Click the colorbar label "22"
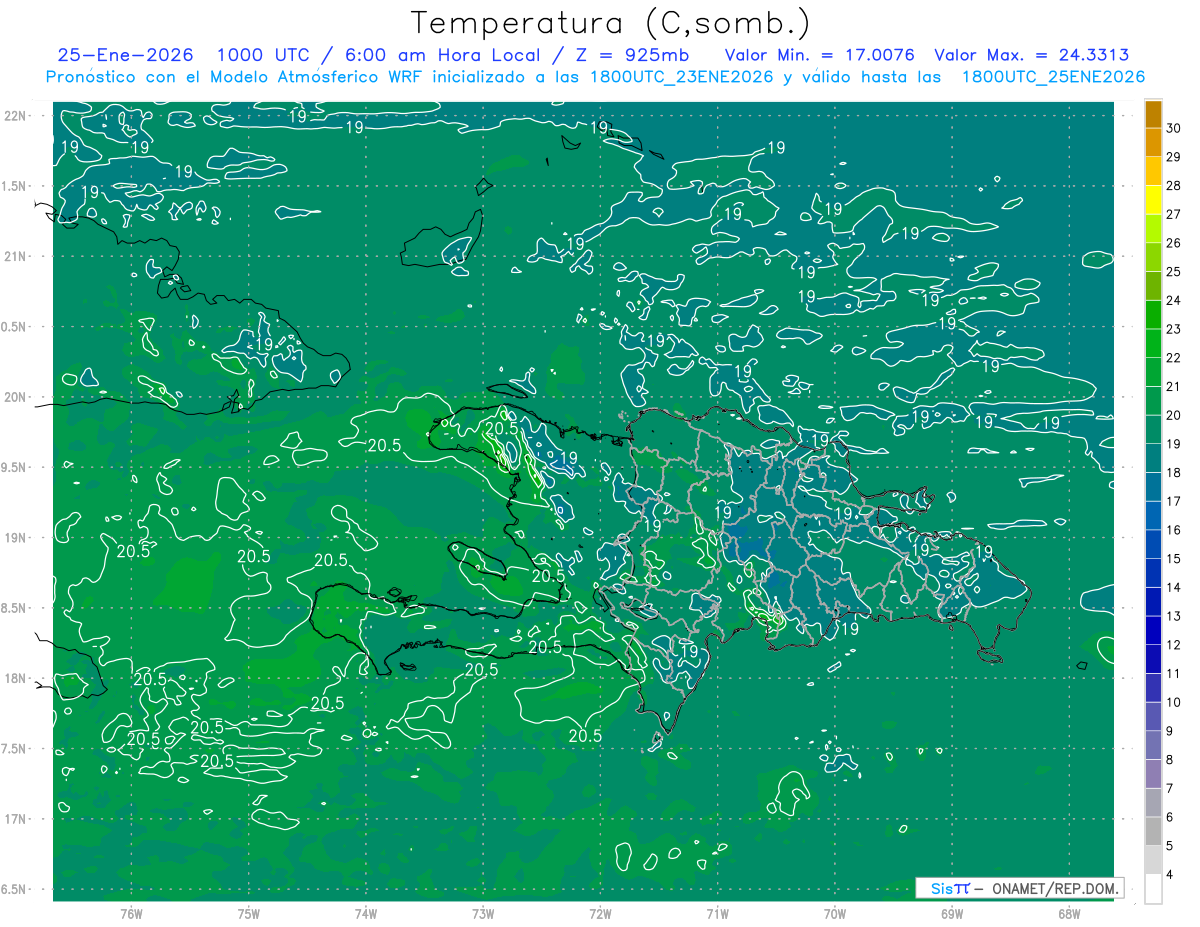1200x927 pixels. pos(1174,358)
